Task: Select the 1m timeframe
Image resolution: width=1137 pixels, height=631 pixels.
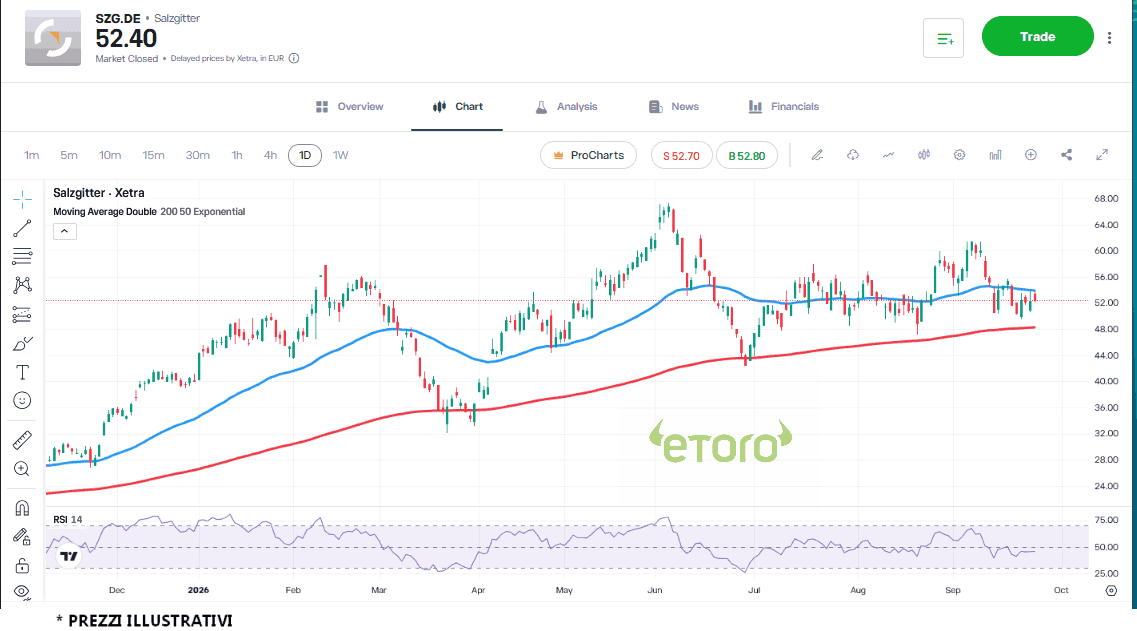Action: (x=31, y=155)
